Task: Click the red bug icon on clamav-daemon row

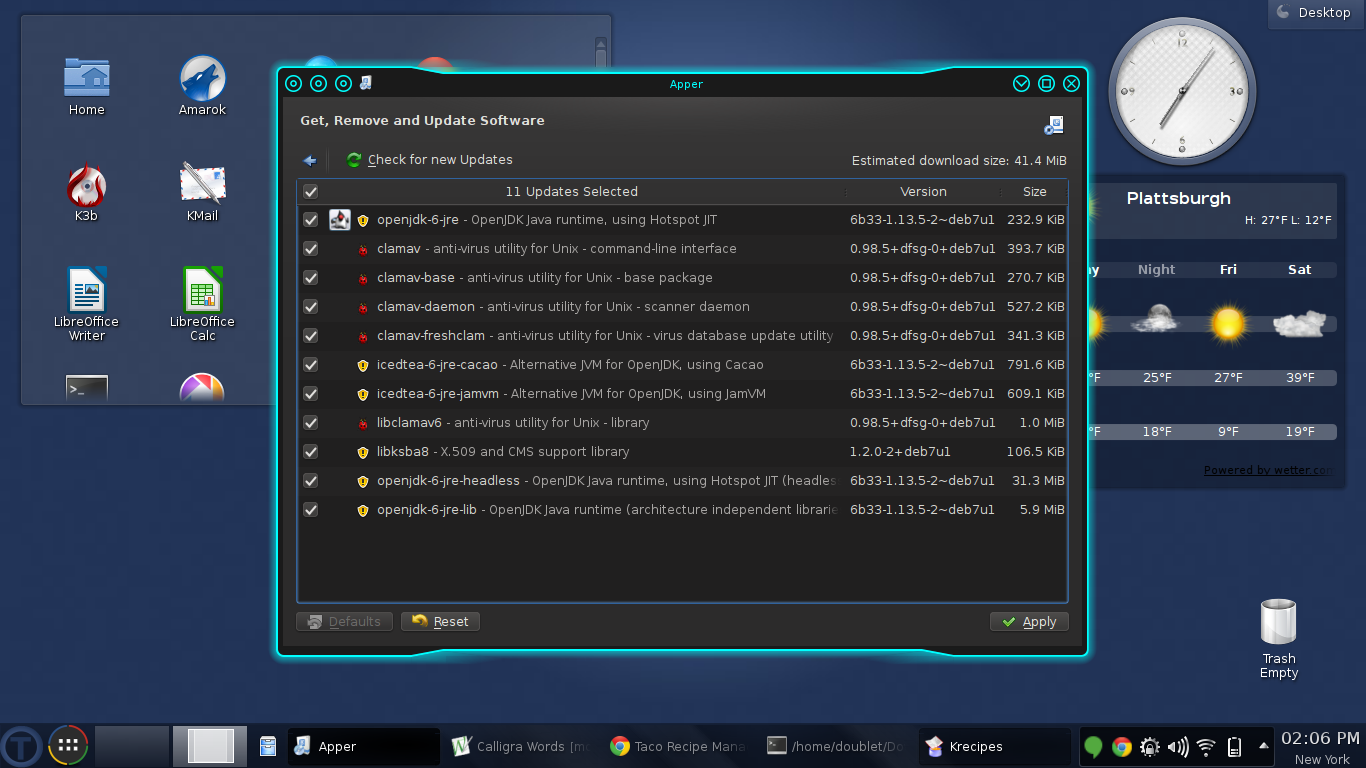Action: click(363, 308)
